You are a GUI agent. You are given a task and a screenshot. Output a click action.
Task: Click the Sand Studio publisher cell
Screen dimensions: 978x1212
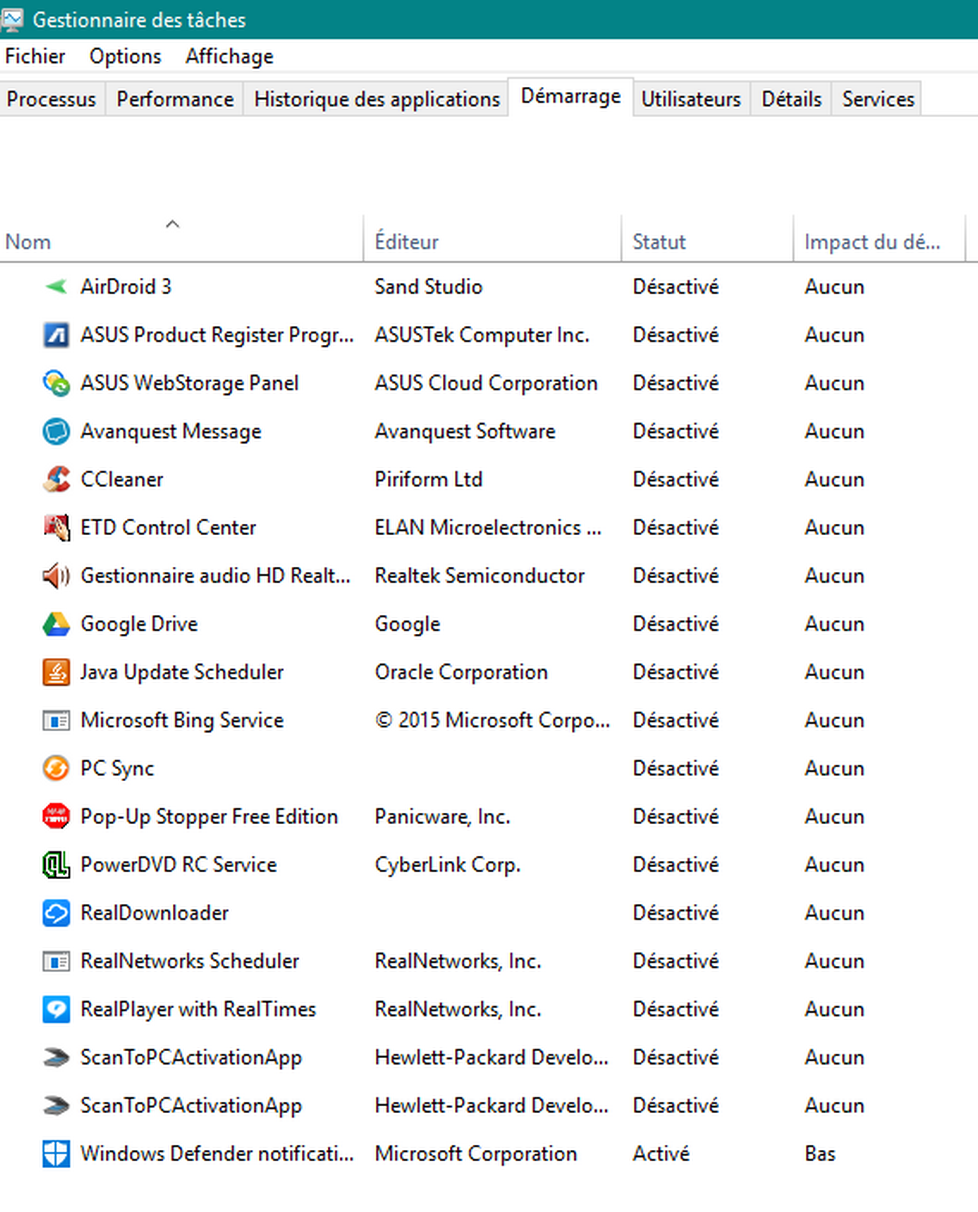point(428,287)
